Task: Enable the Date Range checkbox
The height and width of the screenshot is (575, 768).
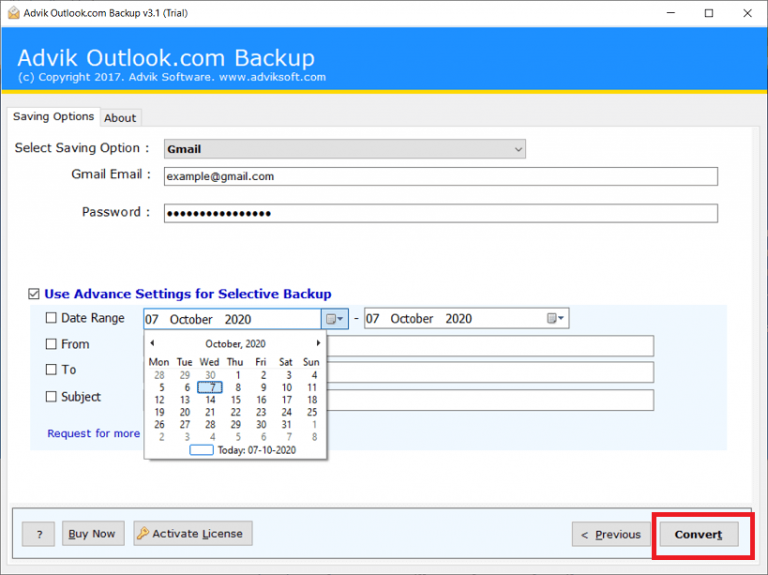Action: (x=51, y=318)
